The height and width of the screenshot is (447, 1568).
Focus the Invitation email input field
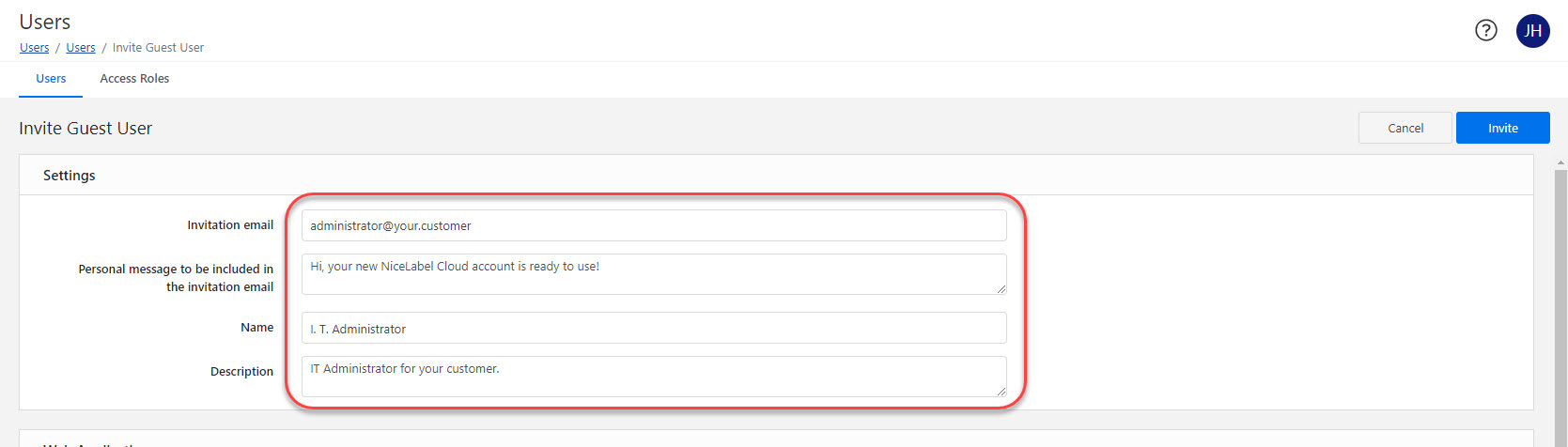click(653, 226)
